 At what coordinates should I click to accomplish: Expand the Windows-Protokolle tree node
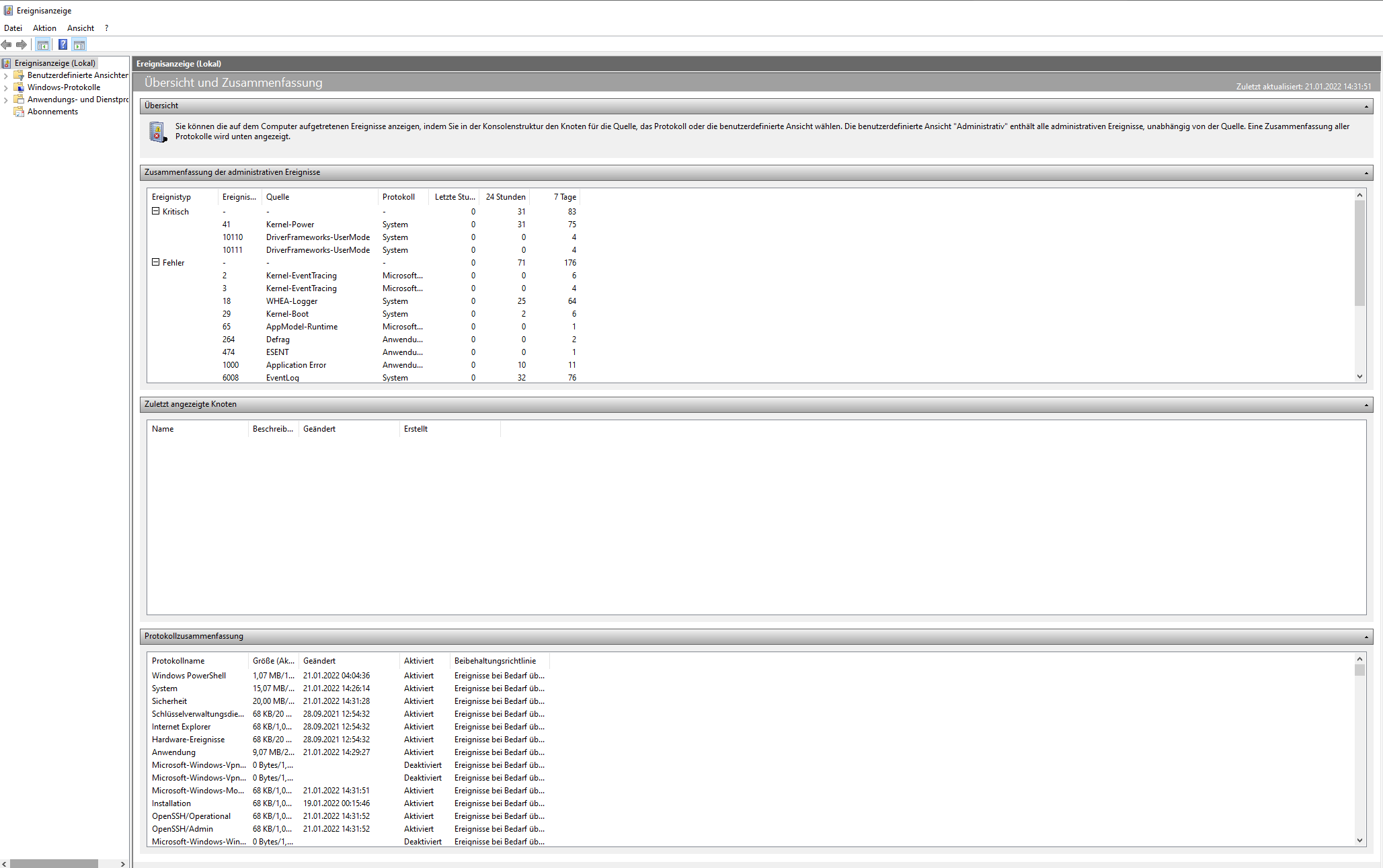(x=6, y=88)
